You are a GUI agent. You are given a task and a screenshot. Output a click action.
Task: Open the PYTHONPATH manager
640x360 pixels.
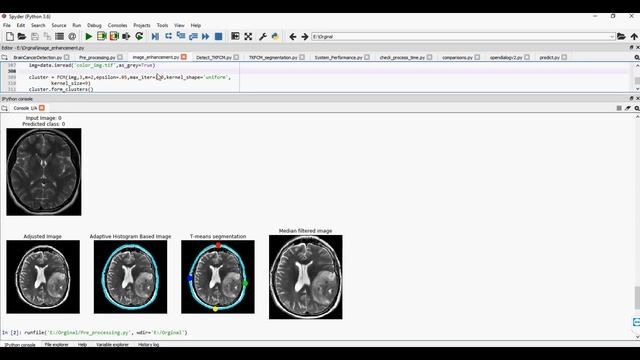pos(276,36)
